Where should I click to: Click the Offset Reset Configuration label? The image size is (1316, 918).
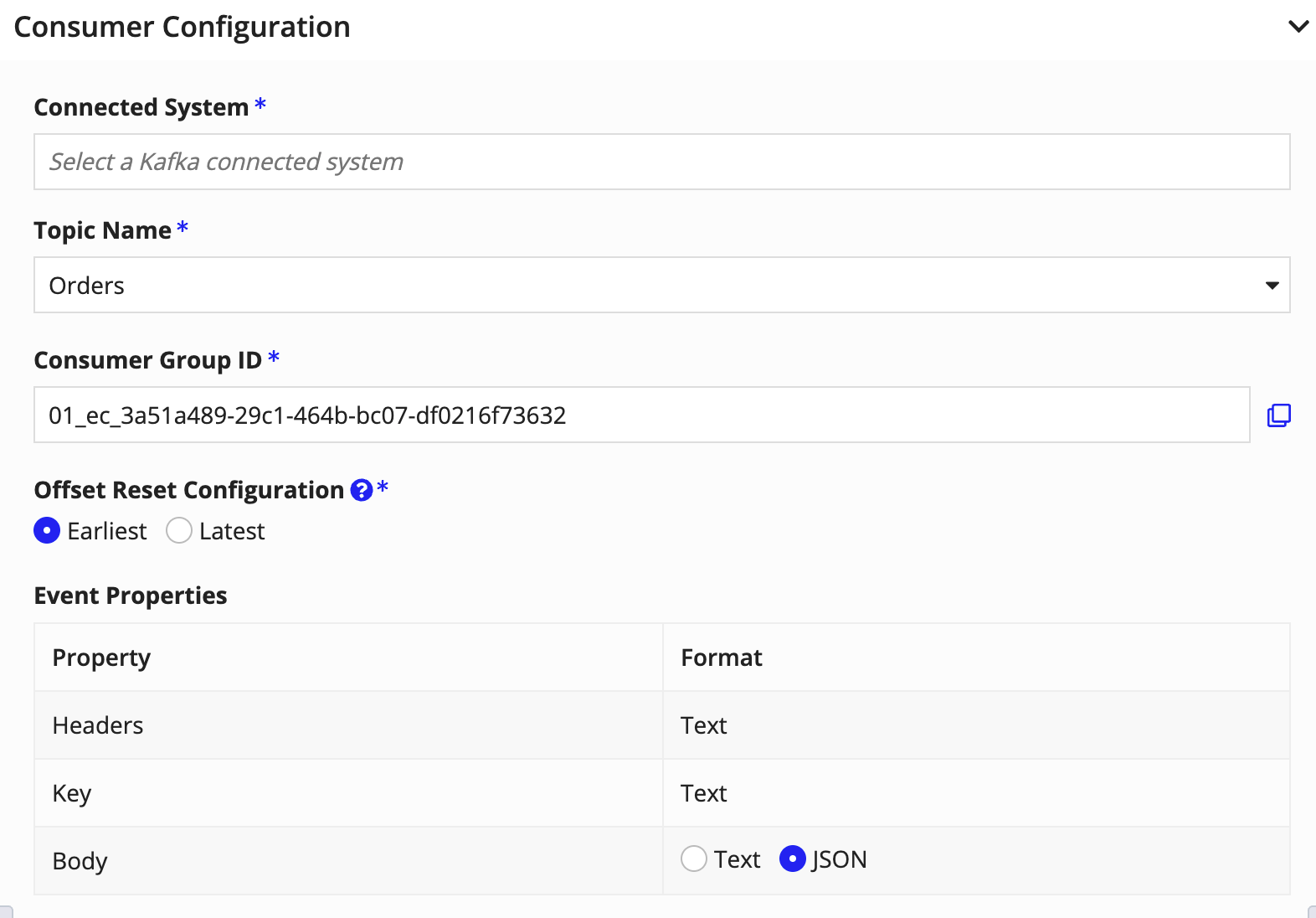(189, 490)
